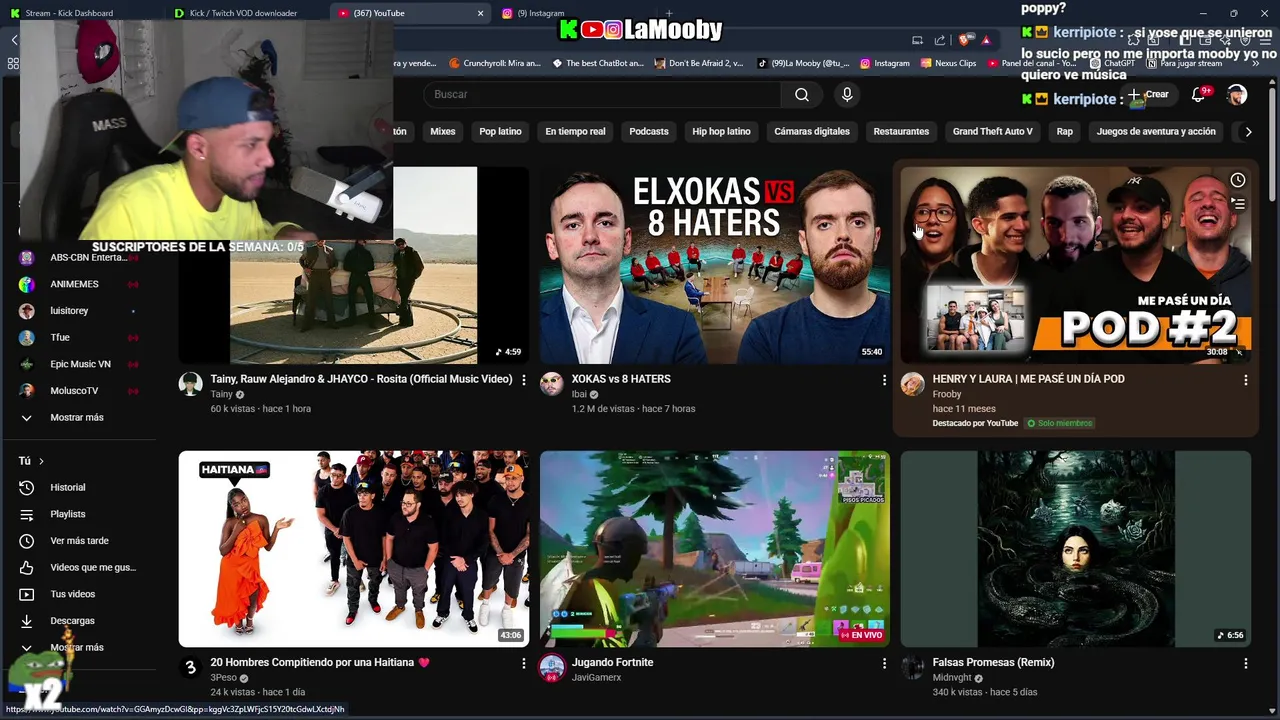The image size is (1280, 720).
Task: Select the Hip hop latino chip
Action: (x=721, y=131)
